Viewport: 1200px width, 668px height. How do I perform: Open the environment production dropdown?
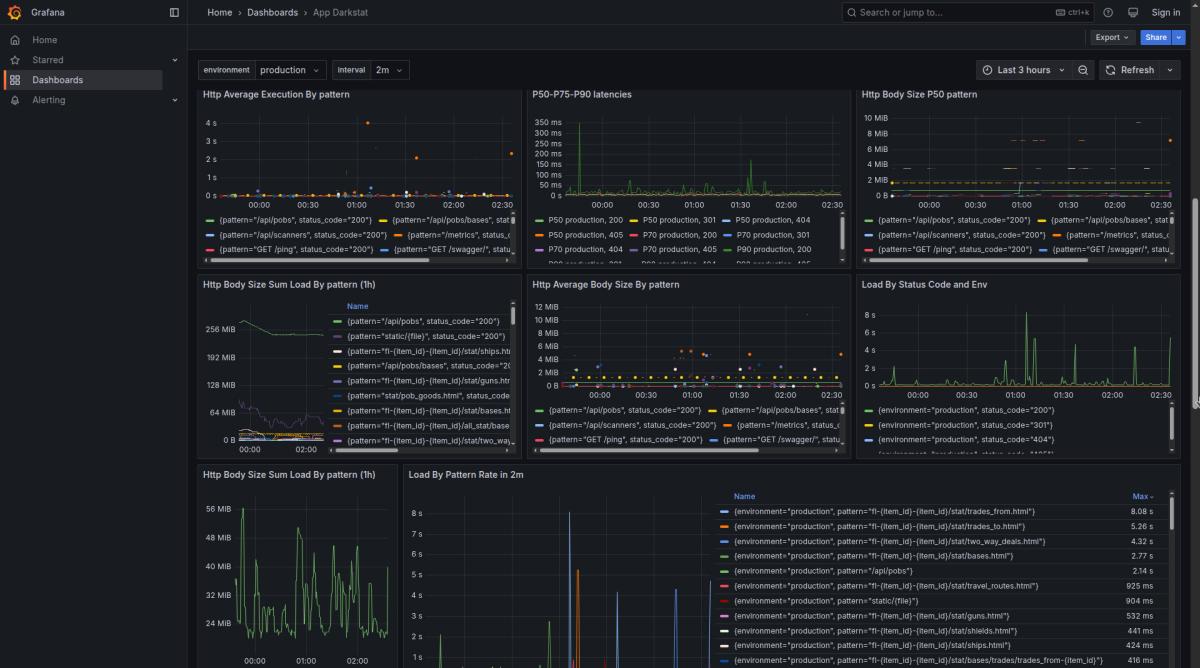pos(291,70)
